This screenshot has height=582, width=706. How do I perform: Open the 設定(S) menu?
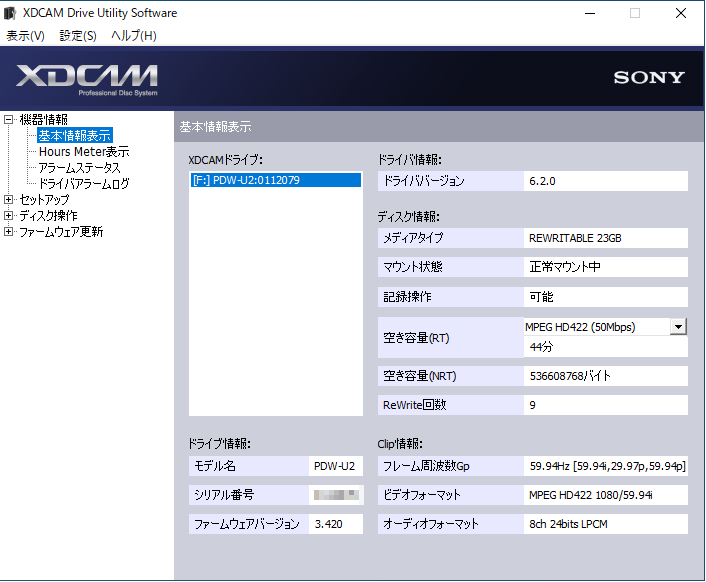(x=78, y=36)
